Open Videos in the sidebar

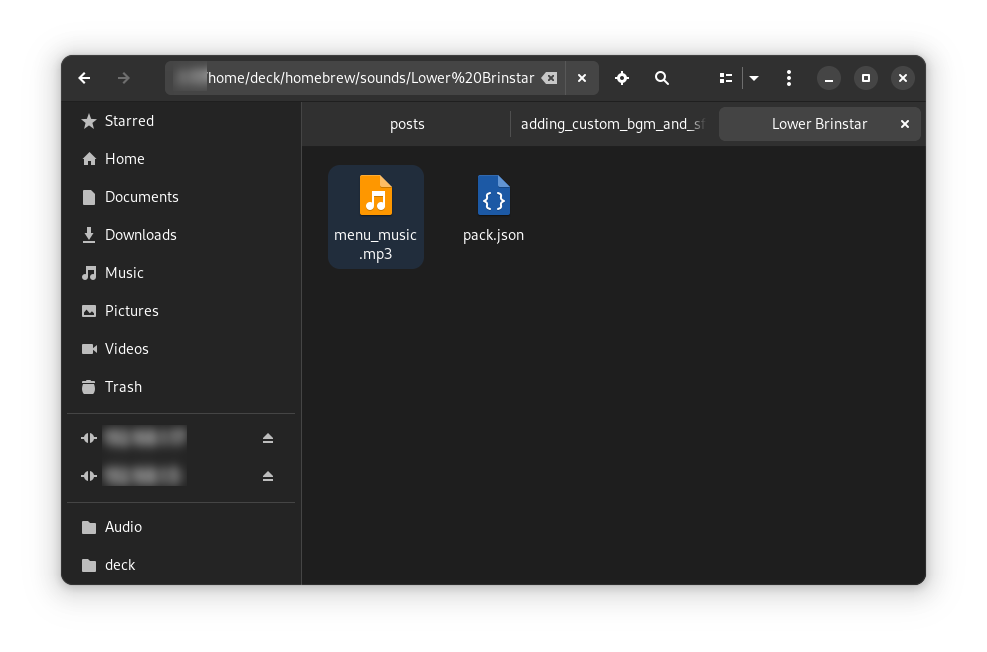click(181, 349)
